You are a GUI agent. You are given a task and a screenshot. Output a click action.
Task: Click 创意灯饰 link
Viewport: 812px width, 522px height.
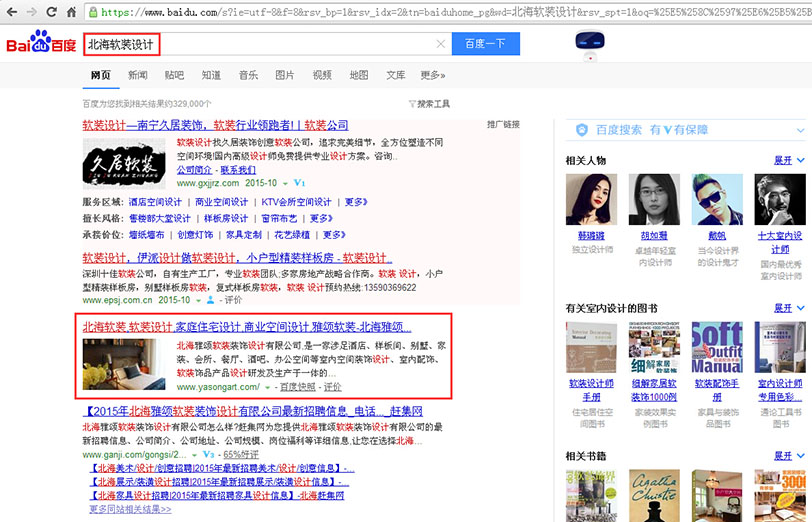pos(195,235)
